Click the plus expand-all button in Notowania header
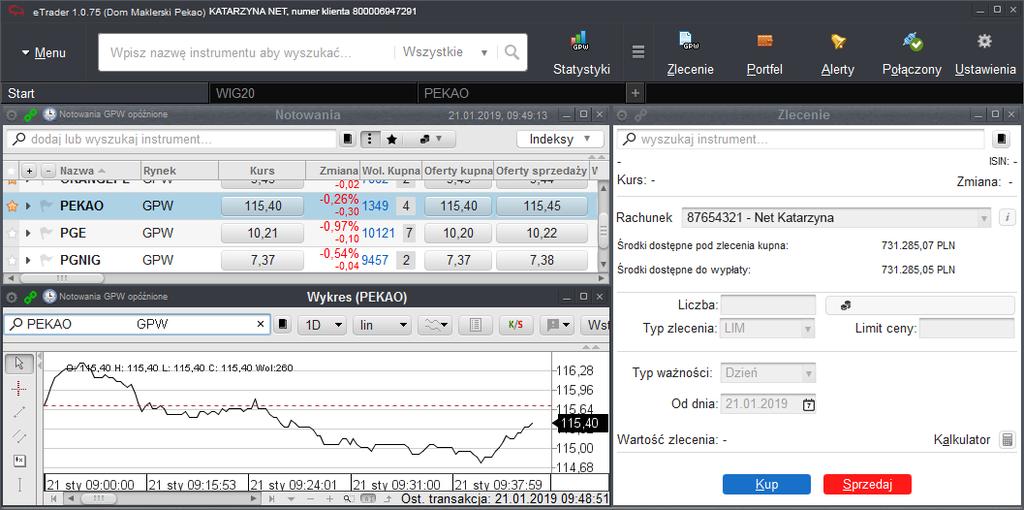 (29, 170)
